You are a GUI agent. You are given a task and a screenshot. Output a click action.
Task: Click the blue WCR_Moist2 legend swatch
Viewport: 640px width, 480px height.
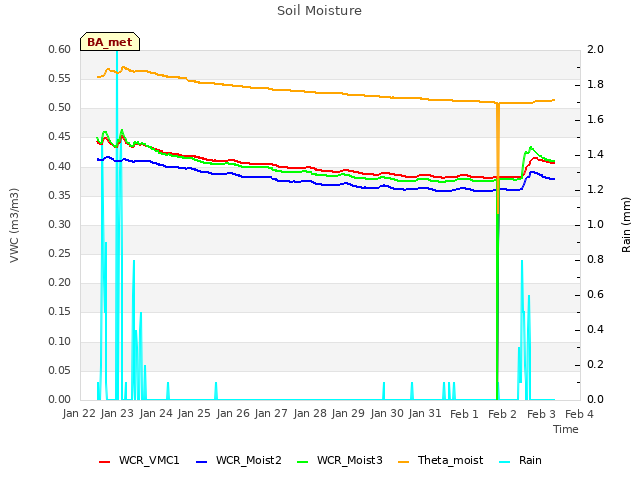202,462
